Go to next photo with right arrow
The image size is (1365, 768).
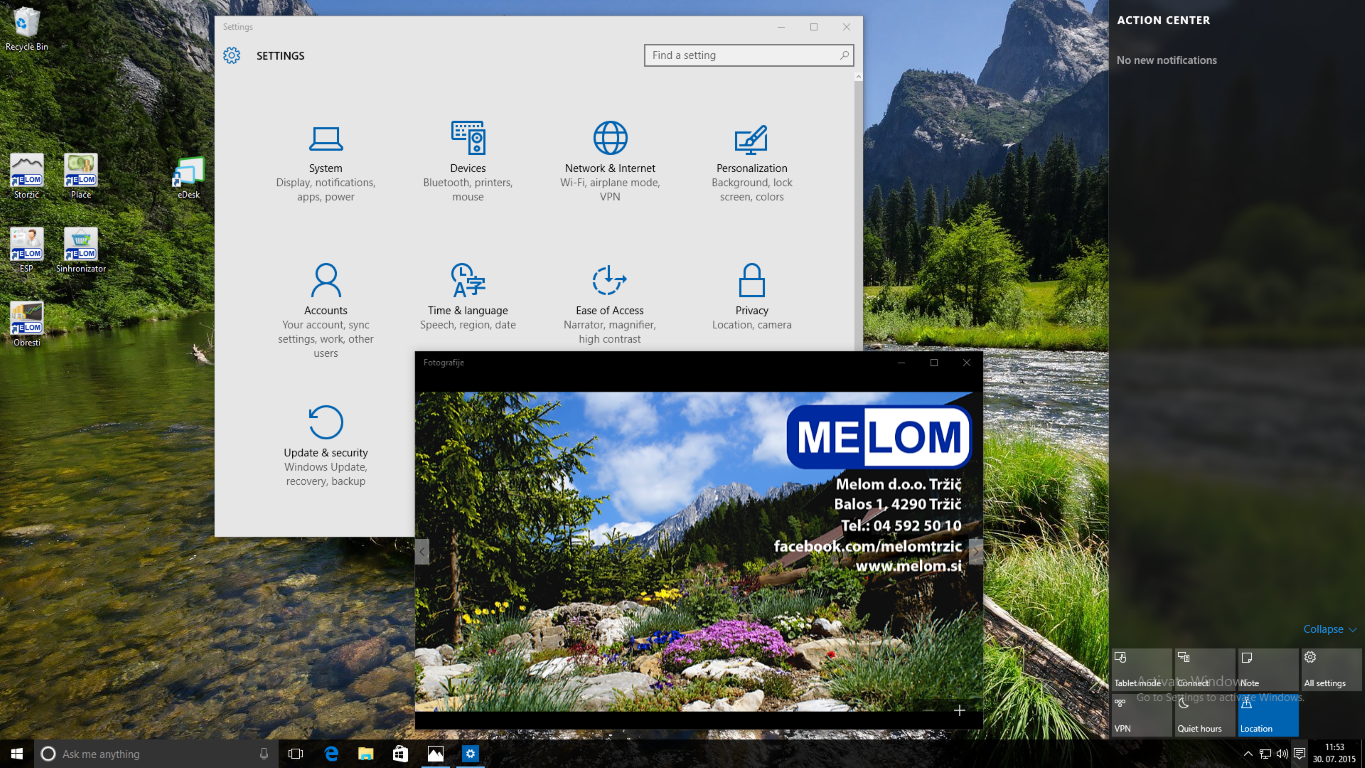[975, 551]
